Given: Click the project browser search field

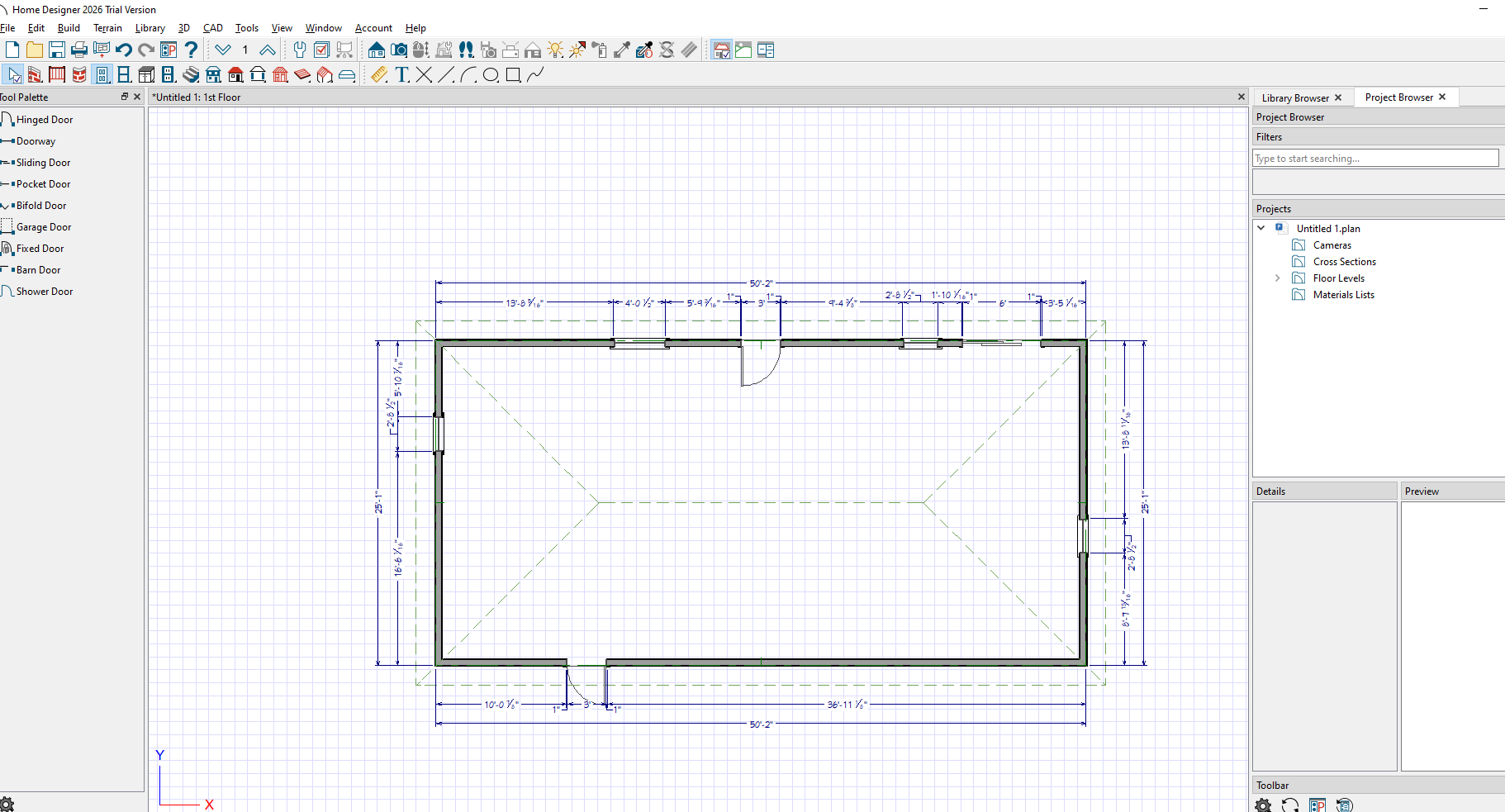Looking at the screenshot, I should pos(1374,159).
